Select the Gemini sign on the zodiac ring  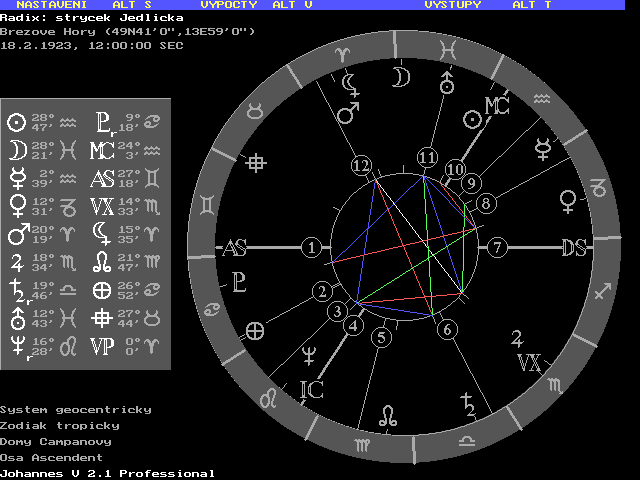pyautogui.click(x=208, y=205)
